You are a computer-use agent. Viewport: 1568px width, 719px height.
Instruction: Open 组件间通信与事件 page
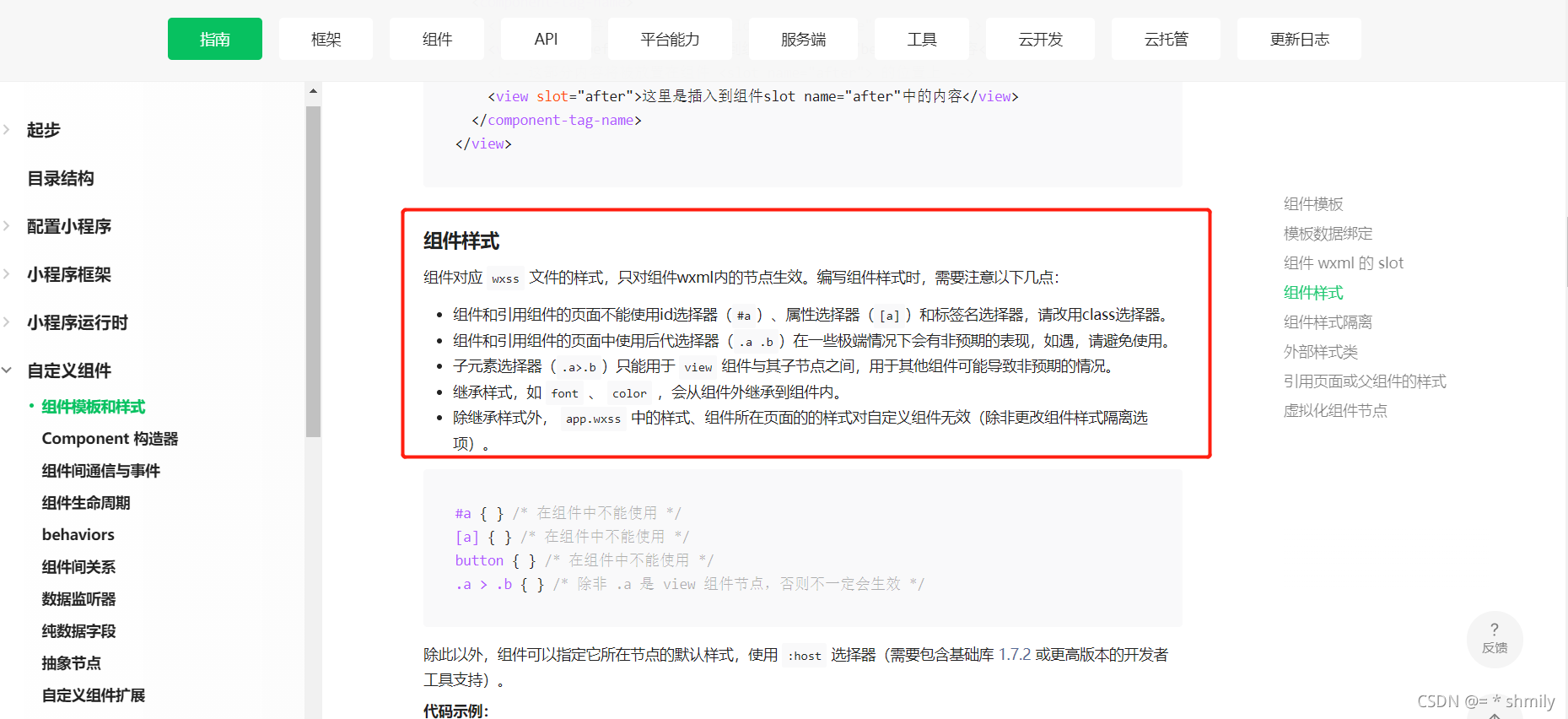coord(101,471)
